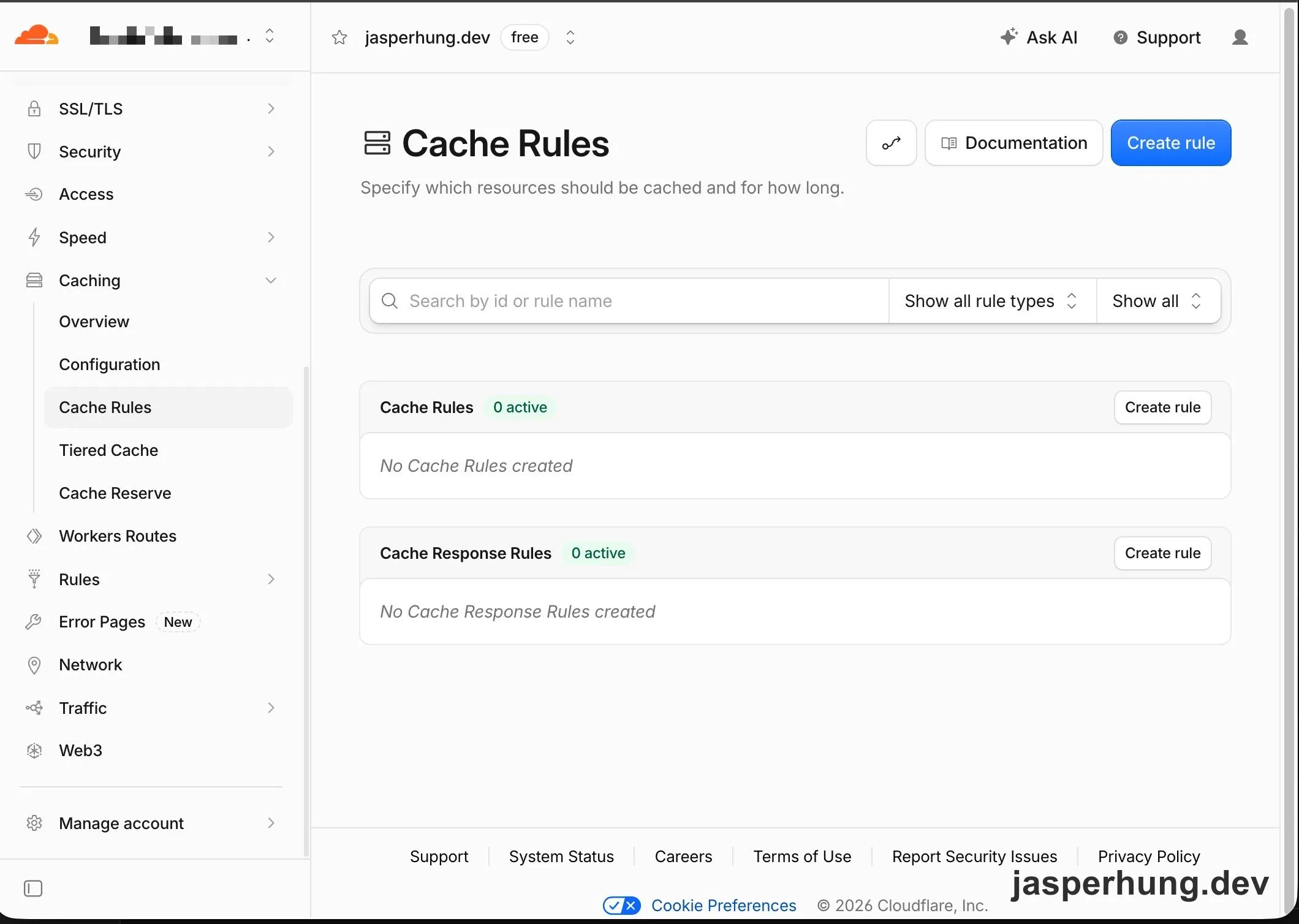Open the Workers Routes menu item
This screenshot has height=924, width=1299.
tap(118, 536)
